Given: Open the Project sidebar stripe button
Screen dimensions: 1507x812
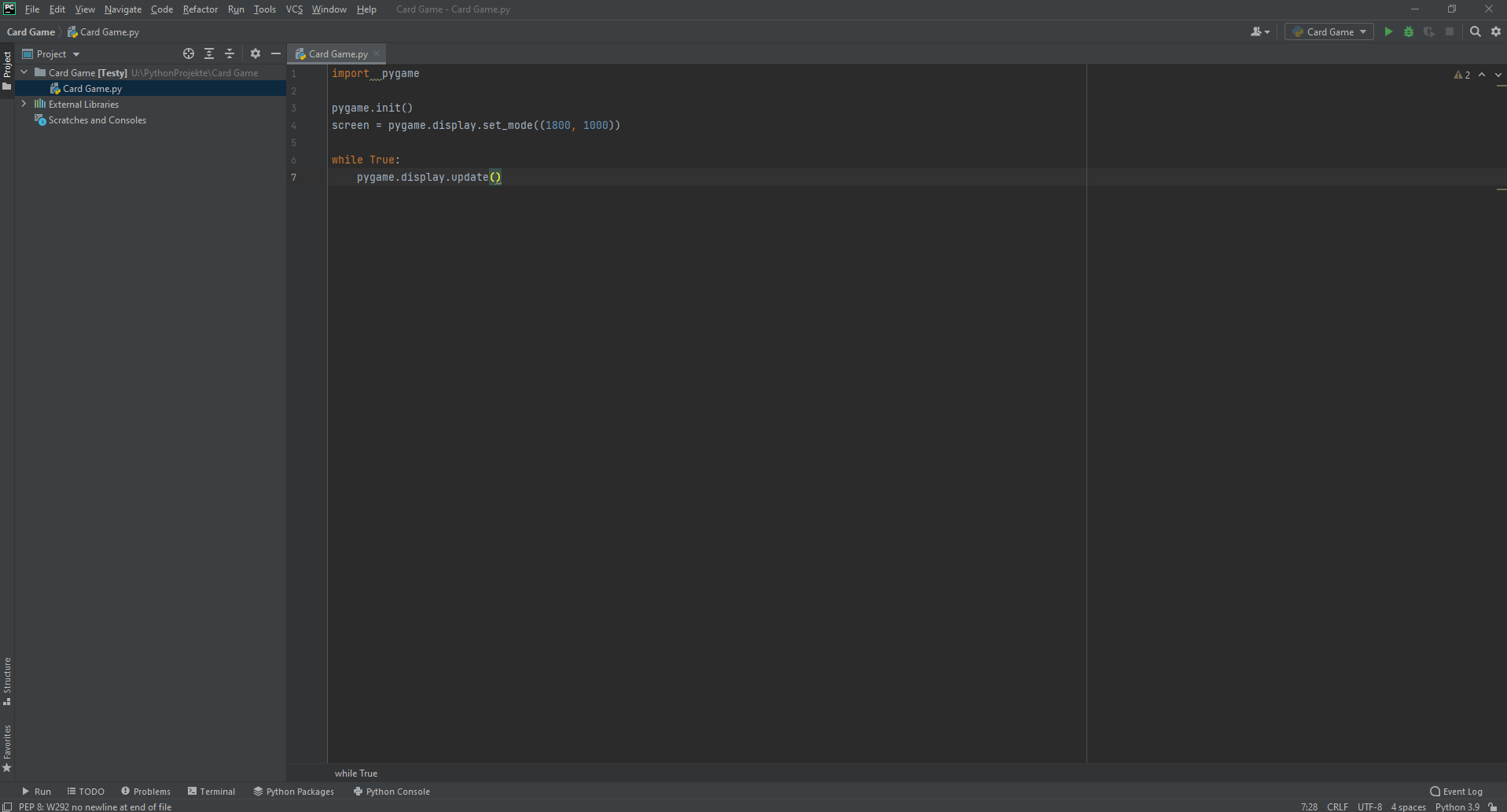Looking at the screenshot, I should coord(7,71).
